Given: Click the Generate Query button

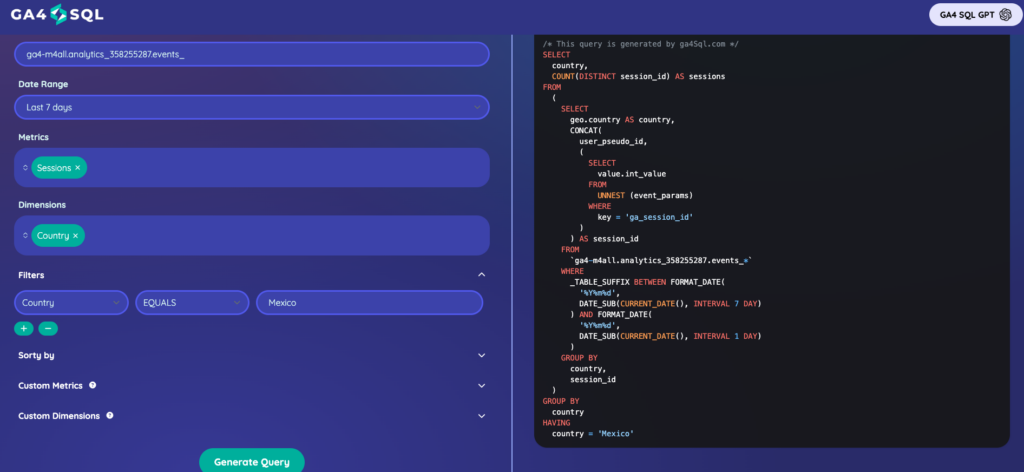Looking at the screenshot, I should pos(251,461).
